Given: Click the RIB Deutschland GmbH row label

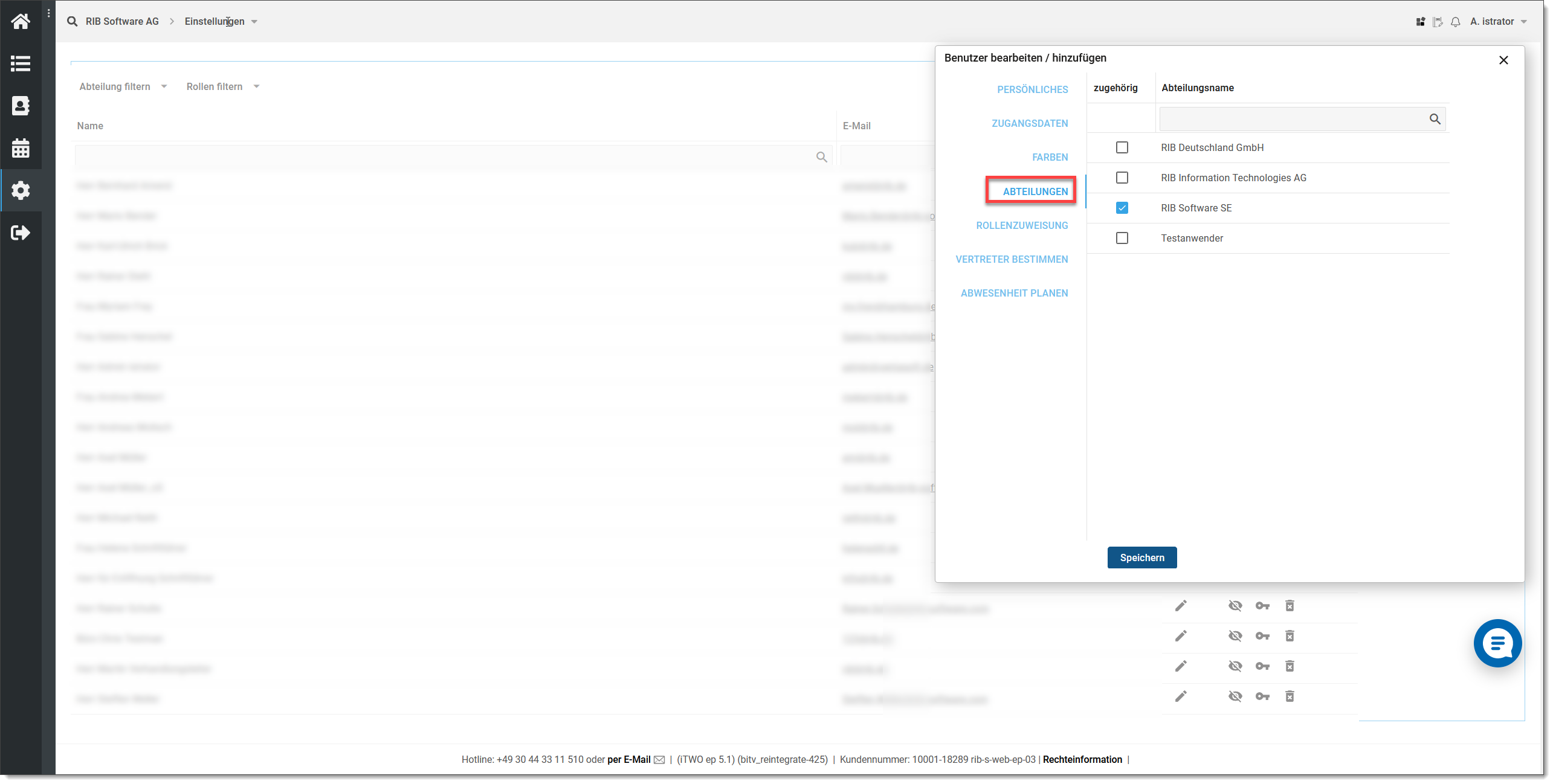Looking at the screenshot, I should click(1212, 147).
